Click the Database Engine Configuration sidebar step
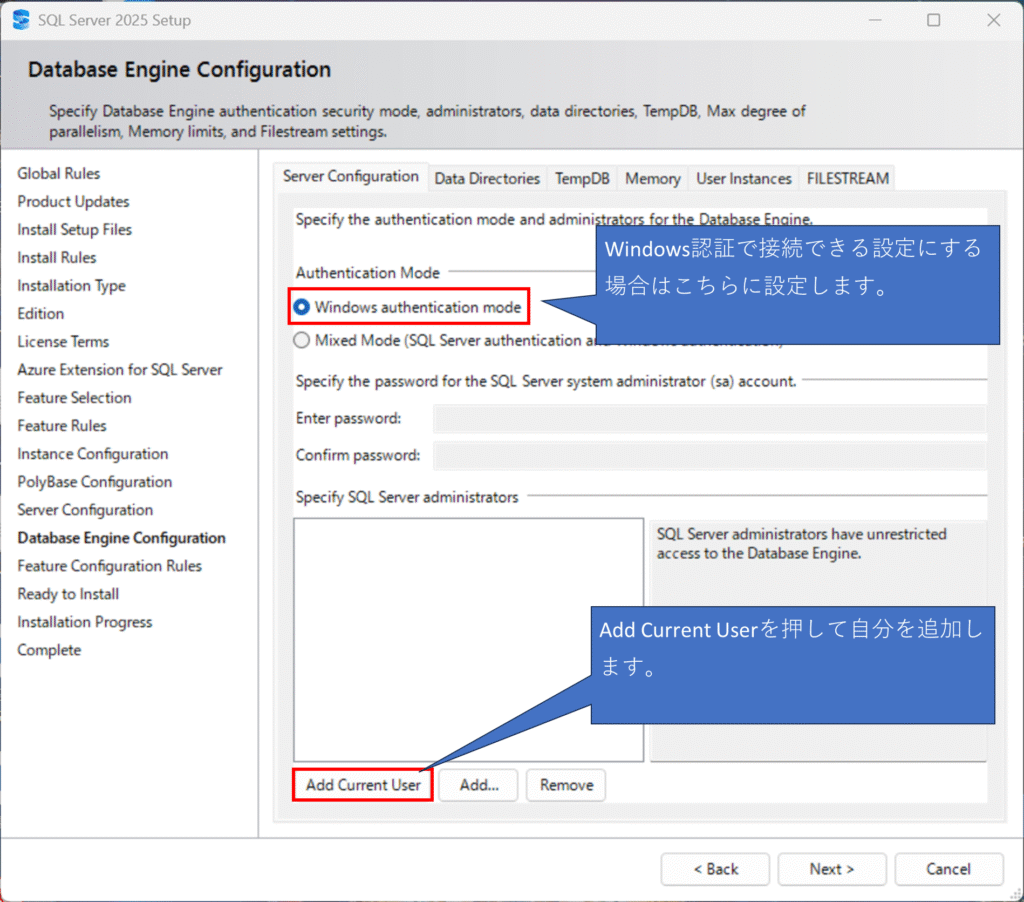This screenshot has width=1024, height=902. pos(121,539)
